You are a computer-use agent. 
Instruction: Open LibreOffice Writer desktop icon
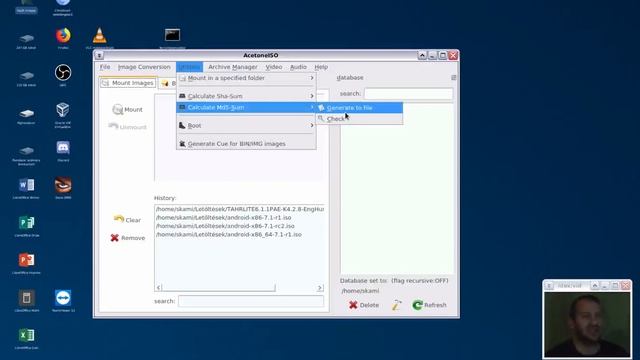tap(27, 185)
